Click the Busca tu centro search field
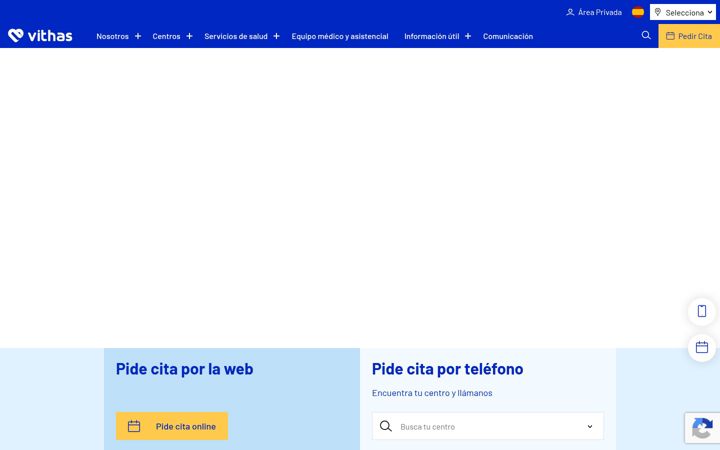The height and width of the screenshot is (450, 720). (488, 427)
